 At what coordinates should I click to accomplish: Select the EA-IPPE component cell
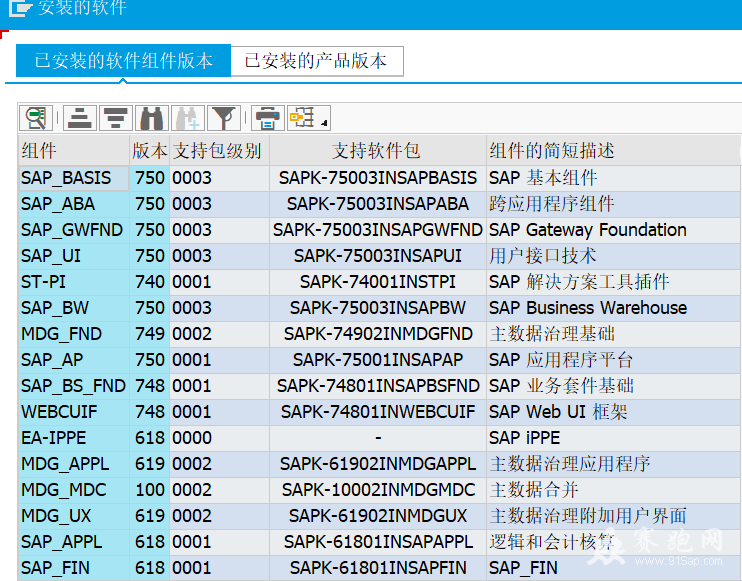(x=74, y=438)
